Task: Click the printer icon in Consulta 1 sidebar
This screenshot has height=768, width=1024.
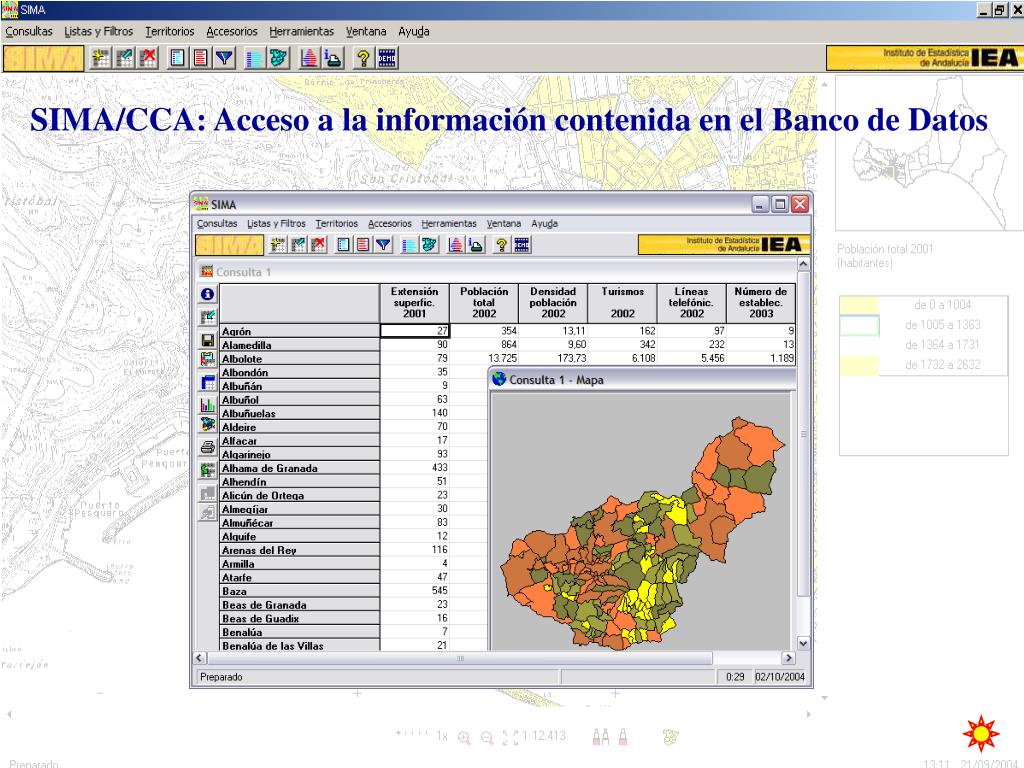Action: [x=208, y=447]
